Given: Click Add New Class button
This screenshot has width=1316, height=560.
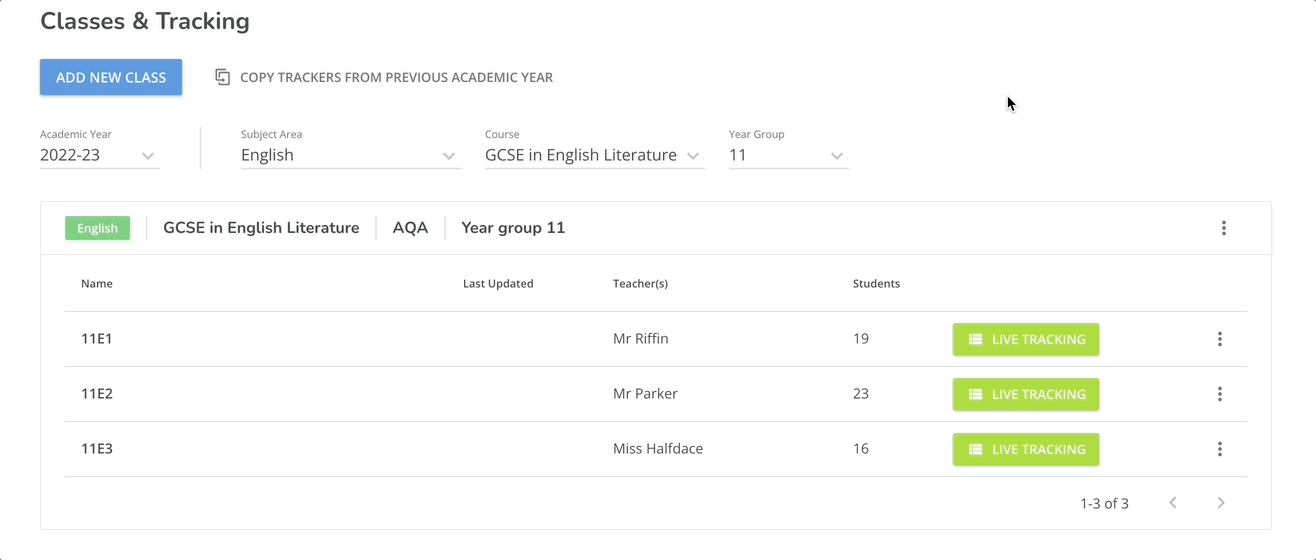Looking at the screenshot, I should pos(111,77).
